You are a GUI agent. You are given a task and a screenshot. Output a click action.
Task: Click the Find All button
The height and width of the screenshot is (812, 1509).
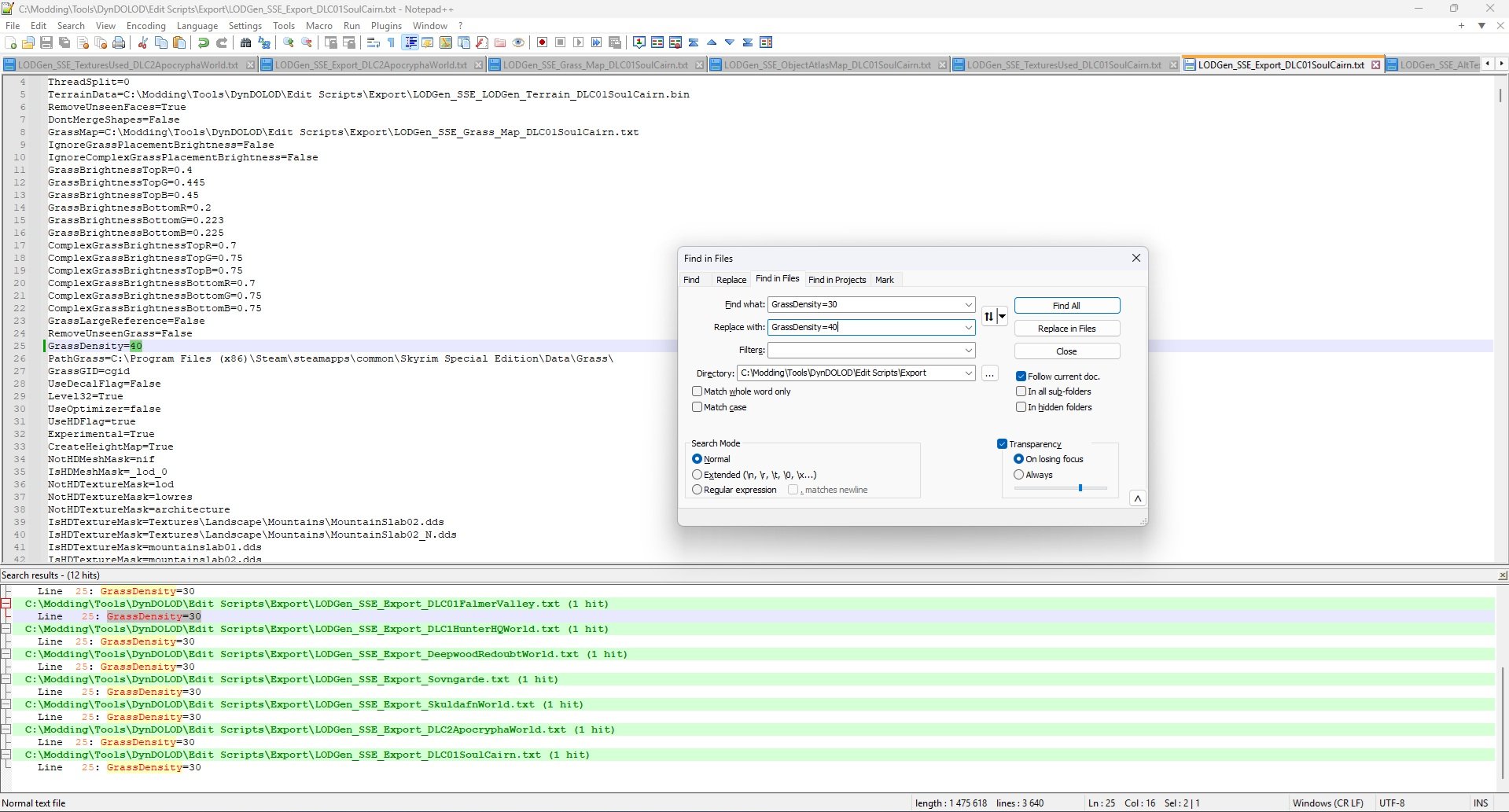(x=1066, y=306)
